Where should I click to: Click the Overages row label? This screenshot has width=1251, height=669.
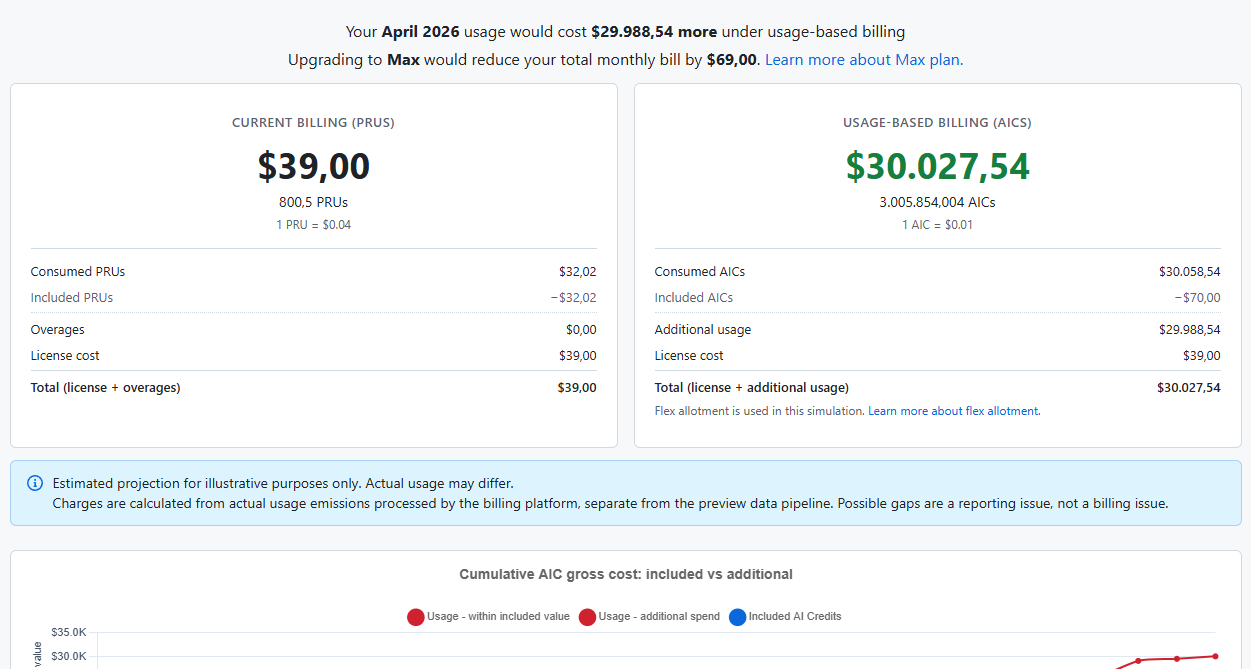coord(58,330)
